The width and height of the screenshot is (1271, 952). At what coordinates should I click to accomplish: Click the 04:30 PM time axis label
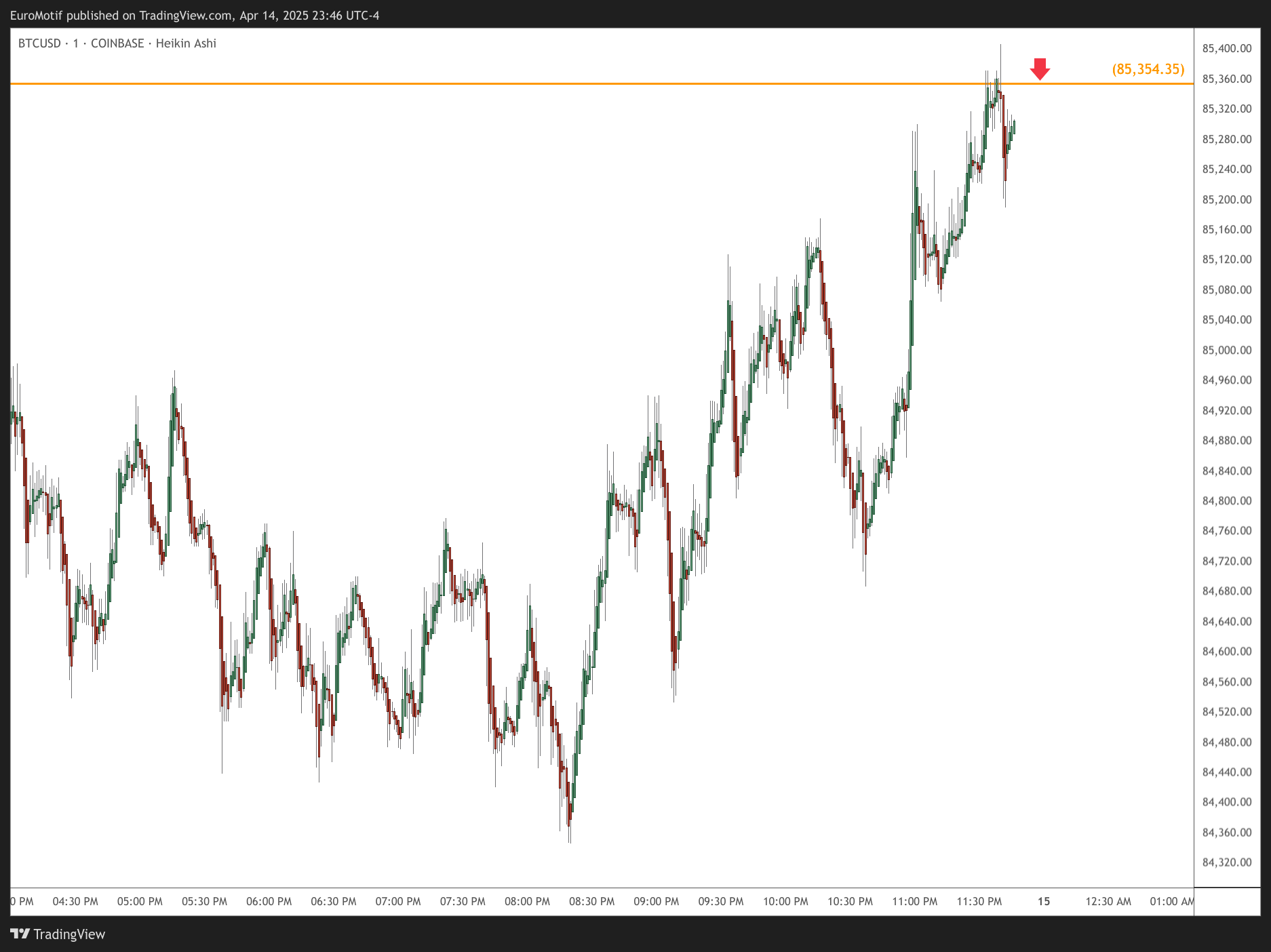click(75, 901)
